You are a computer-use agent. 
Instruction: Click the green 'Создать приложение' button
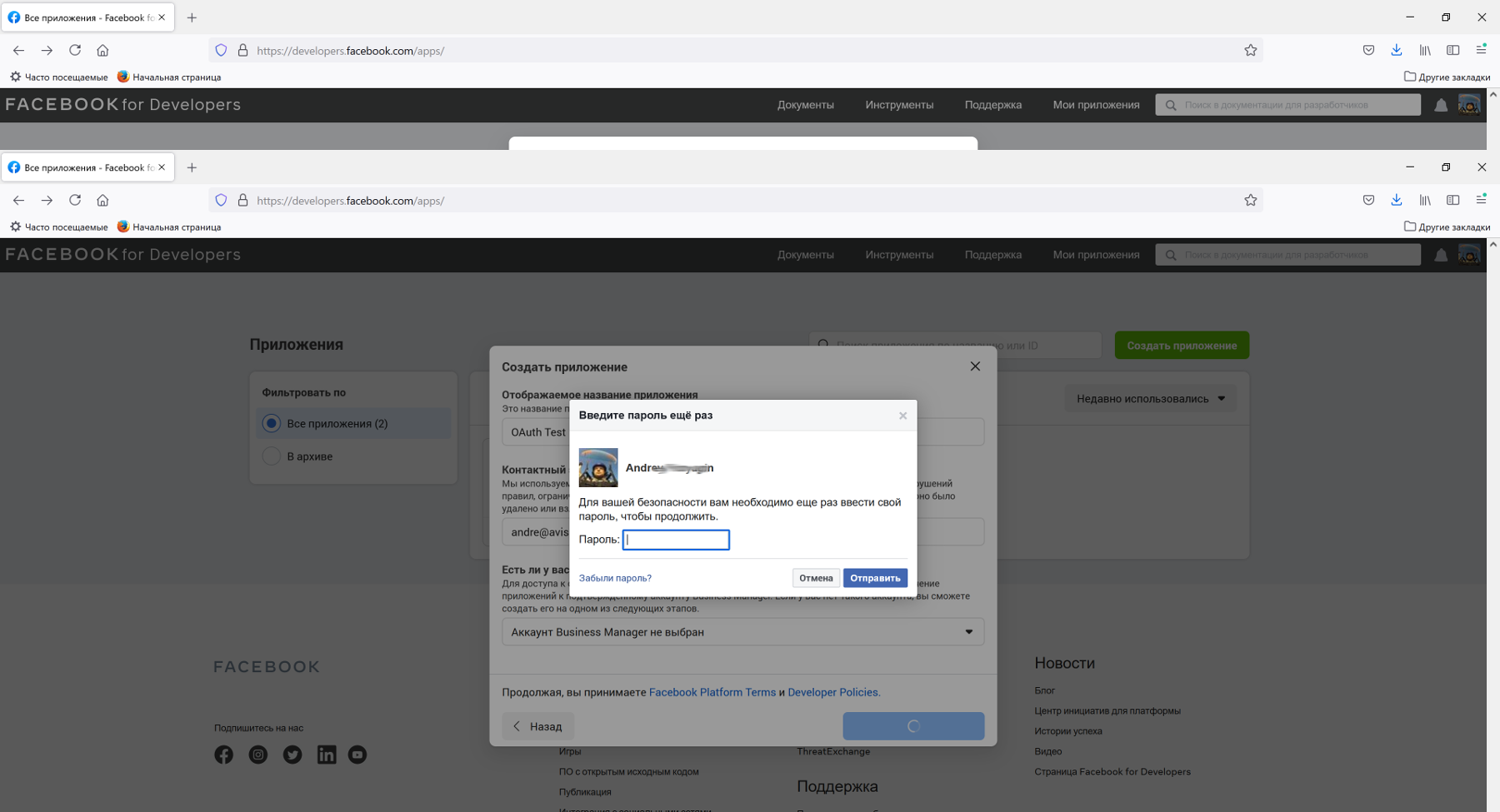[1181, 346]
